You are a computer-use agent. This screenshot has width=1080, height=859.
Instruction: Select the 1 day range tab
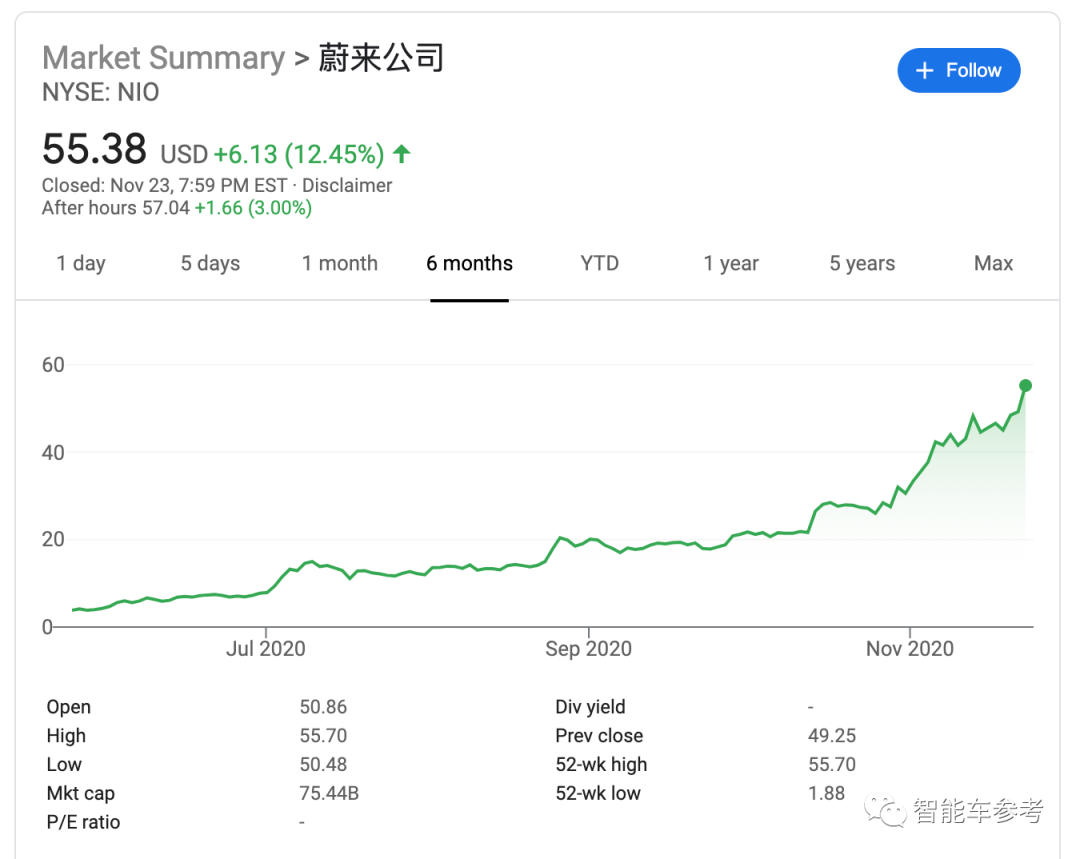pyautogui.click(x=81, y=264)
